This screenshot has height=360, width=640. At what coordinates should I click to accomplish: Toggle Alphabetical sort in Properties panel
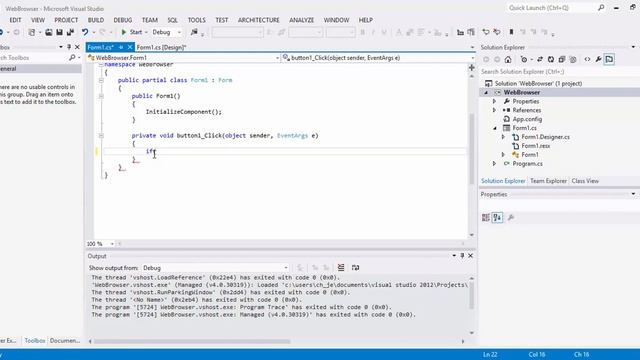click(x=497, y=218)
